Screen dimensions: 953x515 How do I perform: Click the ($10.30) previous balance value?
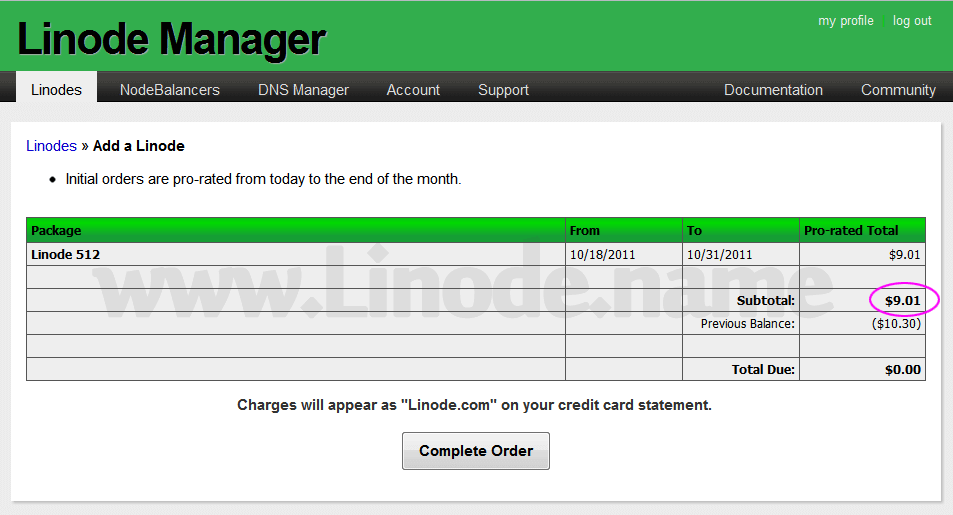coord(896,323)
